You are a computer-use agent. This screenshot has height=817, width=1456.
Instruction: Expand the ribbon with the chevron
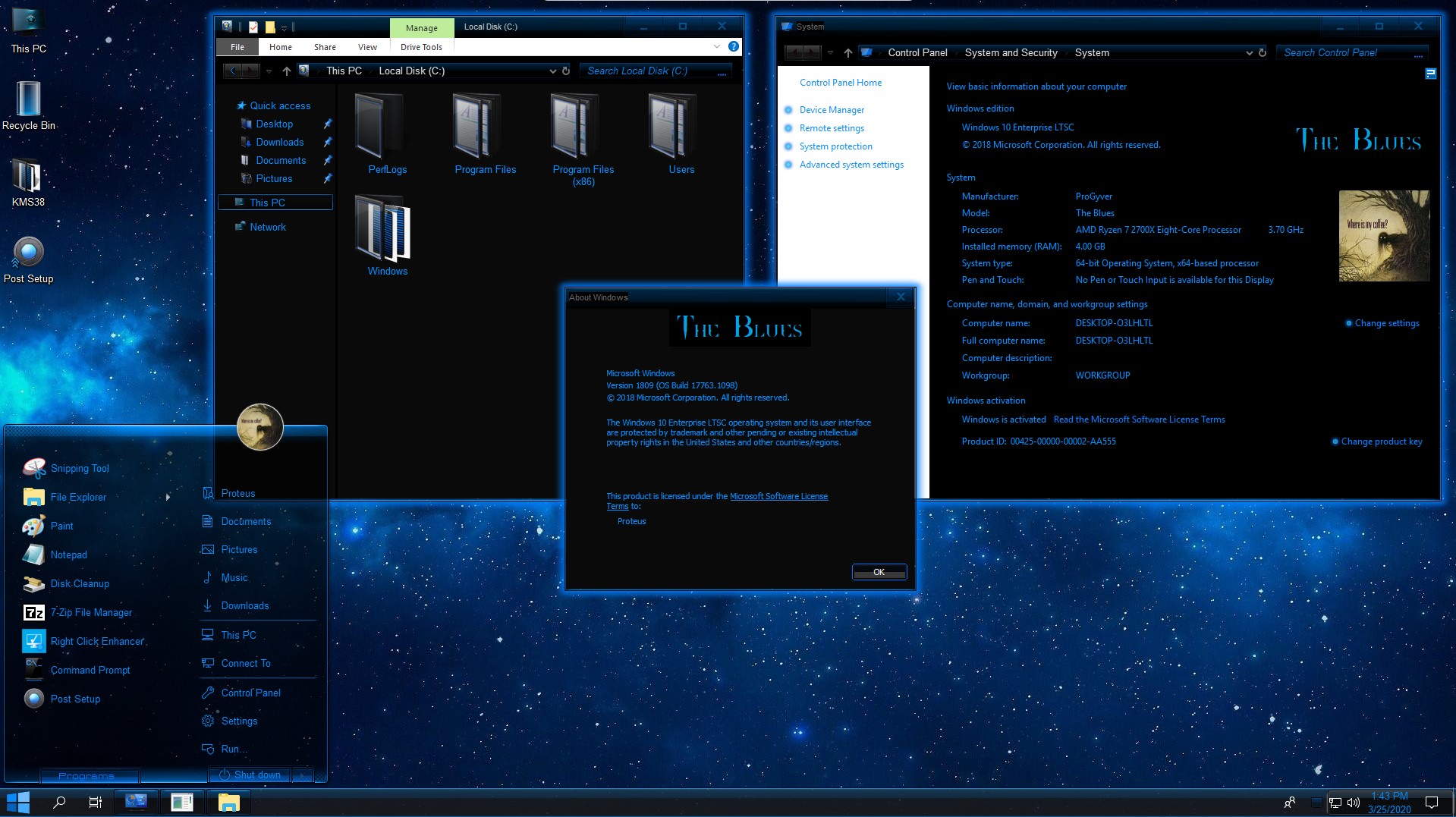click(x=716, y=46)
